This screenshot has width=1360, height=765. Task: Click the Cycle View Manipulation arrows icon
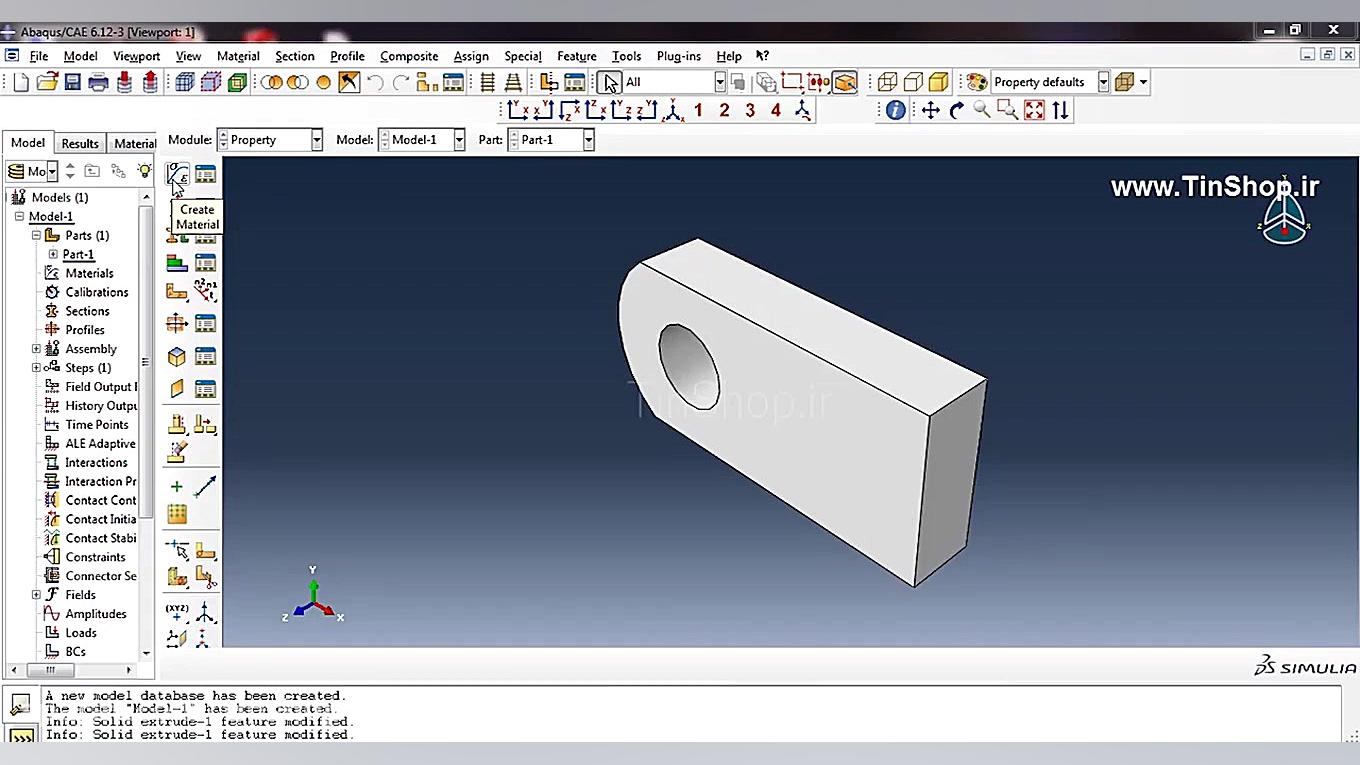(1060, 110)
